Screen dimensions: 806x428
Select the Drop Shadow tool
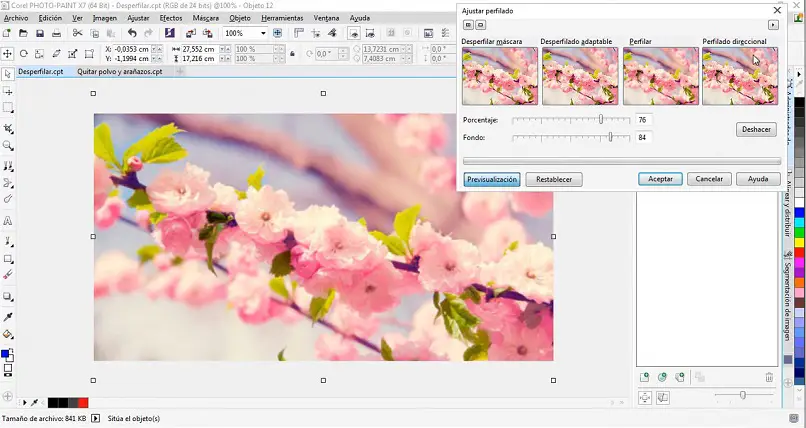8,296
